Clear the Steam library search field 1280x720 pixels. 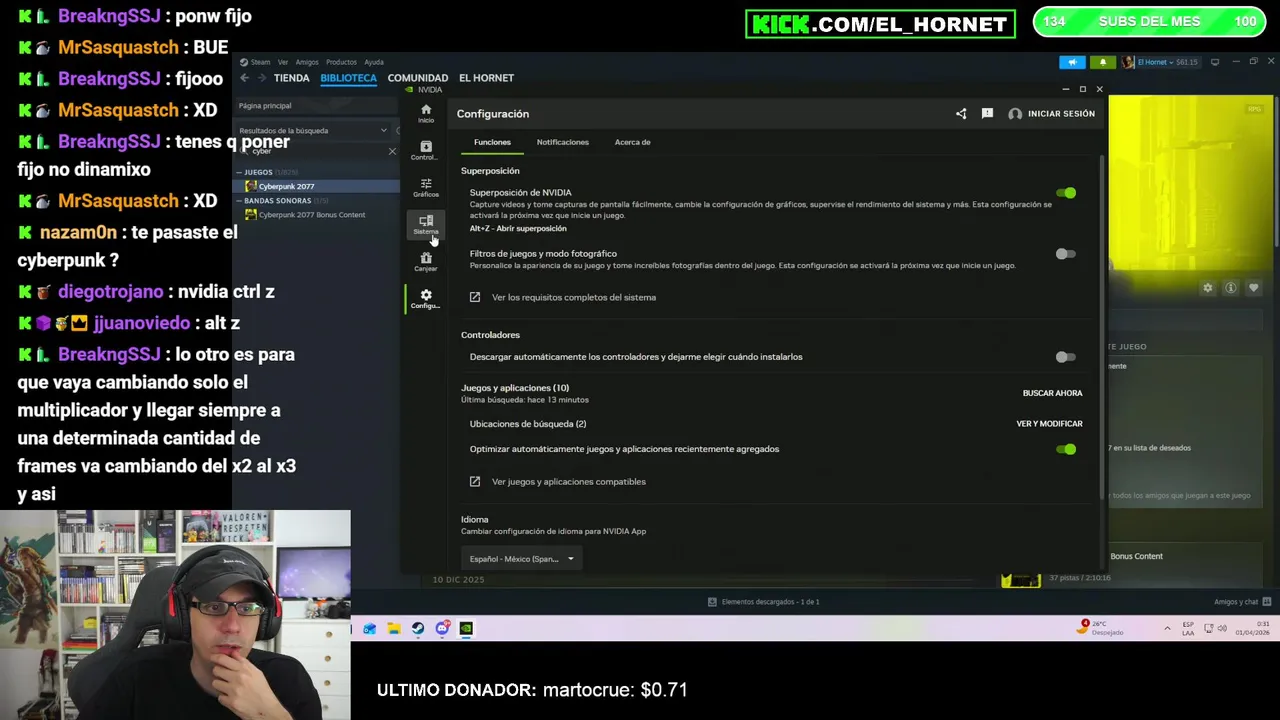392,151
